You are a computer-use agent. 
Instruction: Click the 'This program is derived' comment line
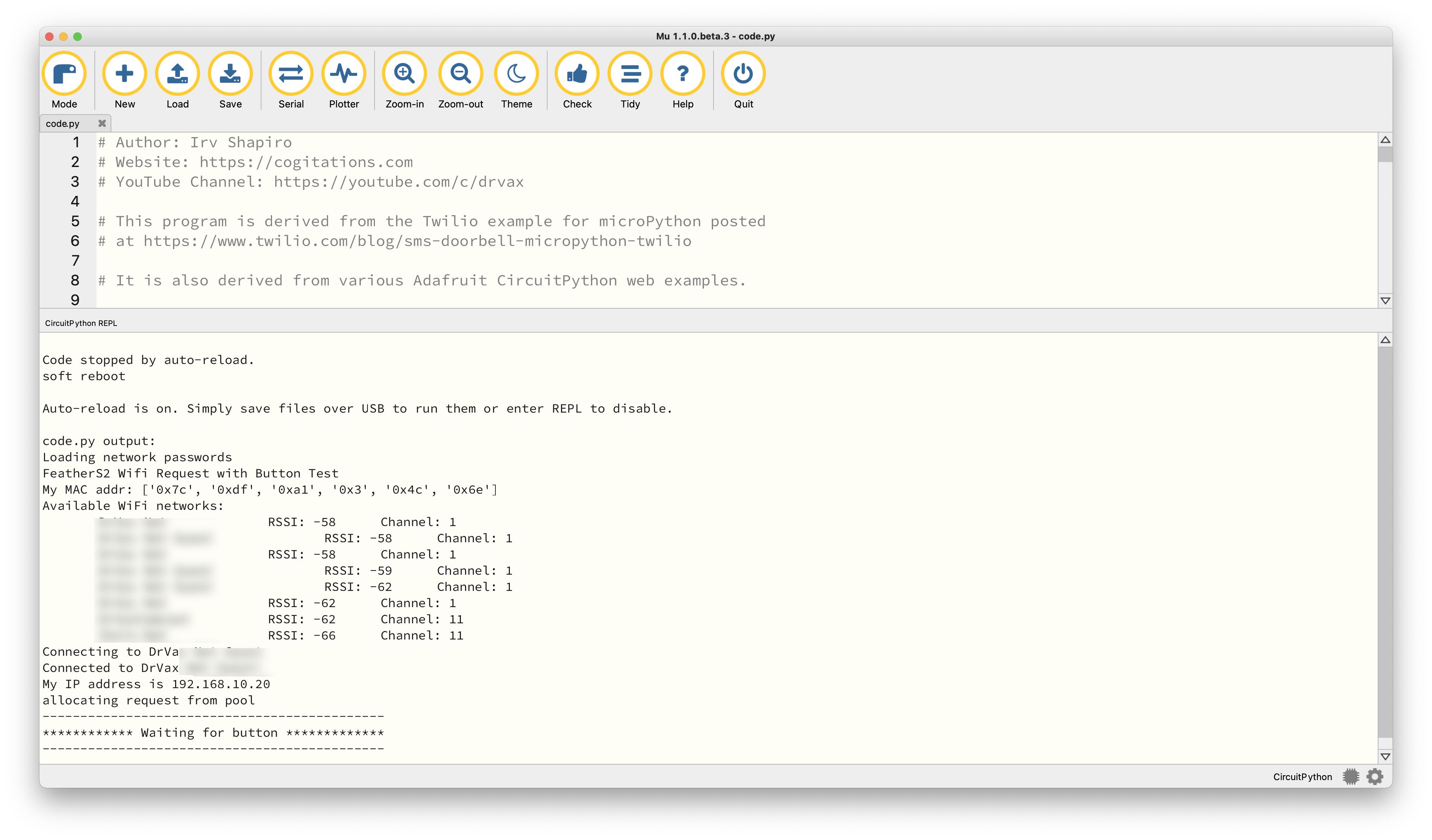432,221
